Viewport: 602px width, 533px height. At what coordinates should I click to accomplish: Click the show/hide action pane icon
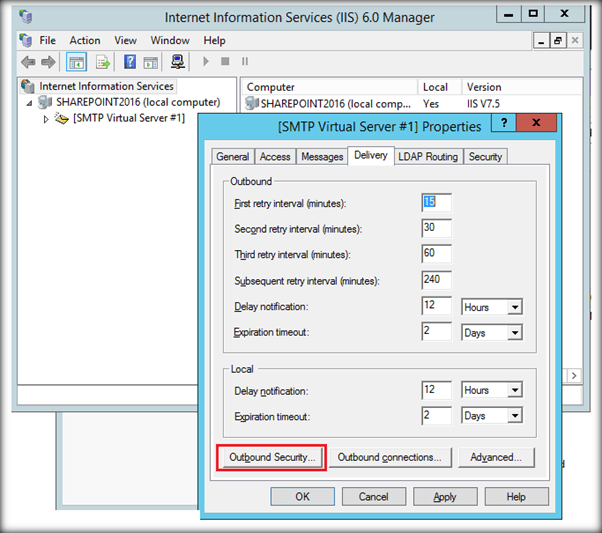point(150,62)
